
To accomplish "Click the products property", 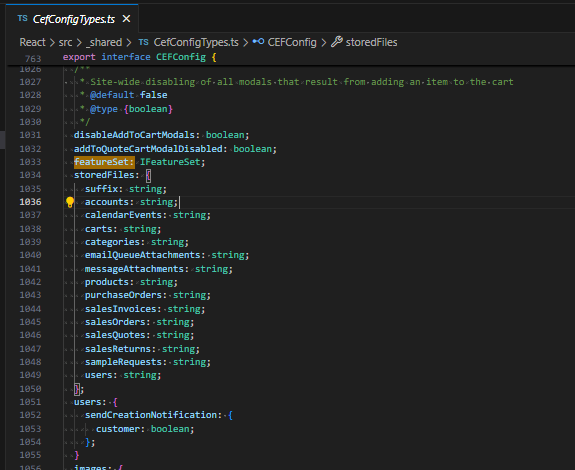I will [x=107, y=282].
